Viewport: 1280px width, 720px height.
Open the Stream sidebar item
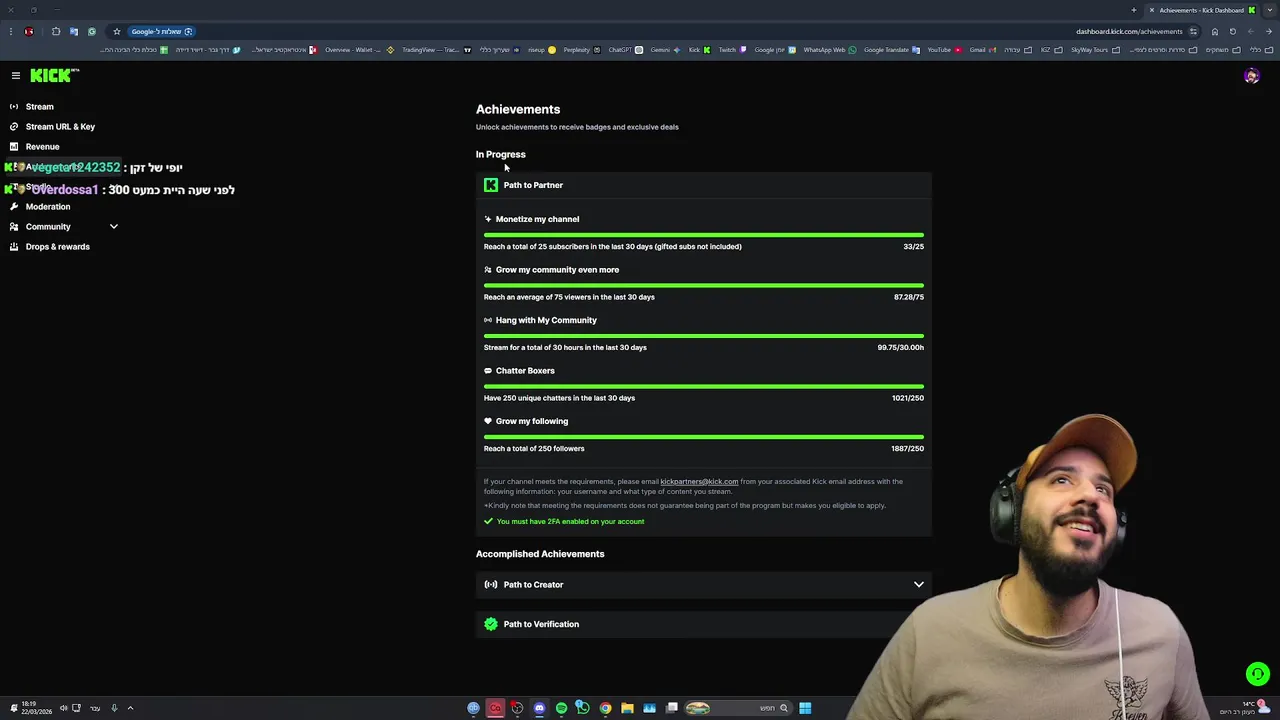(40, 106)
